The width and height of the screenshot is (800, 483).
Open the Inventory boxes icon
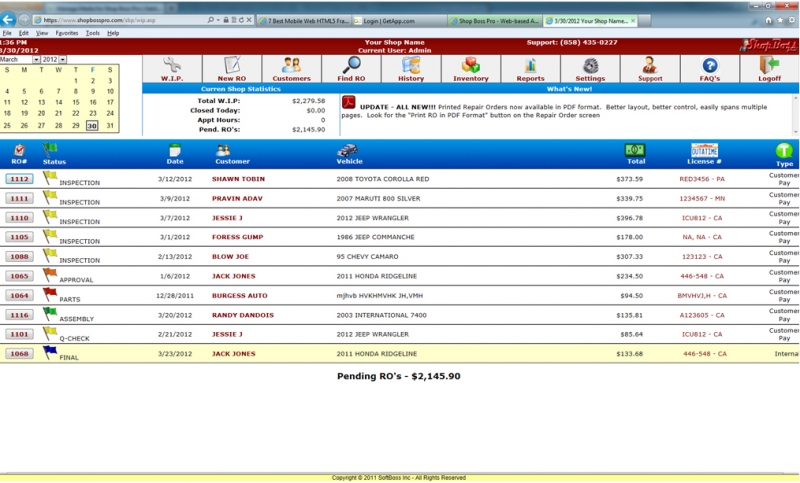click(470, 66)
